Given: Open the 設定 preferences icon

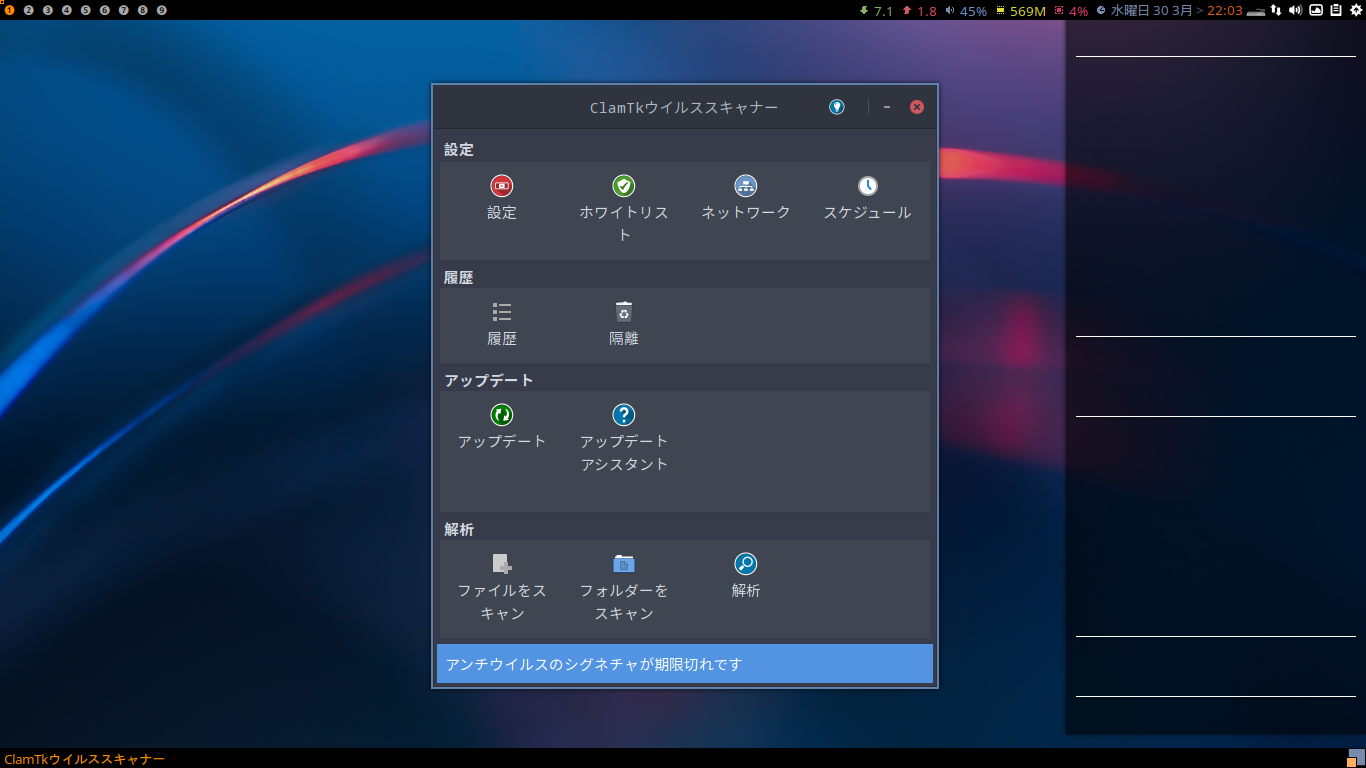Looking at the screenshot, I should coord(502,186).
